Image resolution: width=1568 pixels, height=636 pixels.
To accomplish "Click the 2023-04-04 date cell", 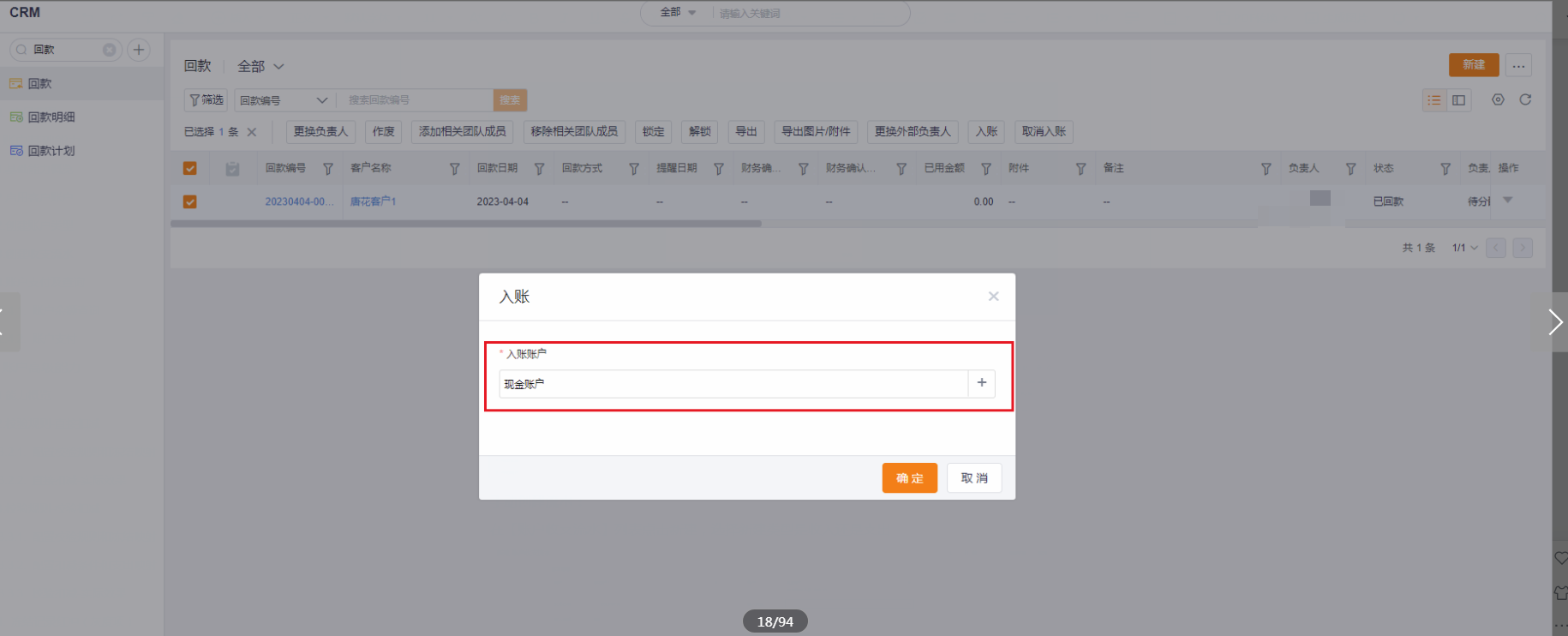I will pos(503,201).
